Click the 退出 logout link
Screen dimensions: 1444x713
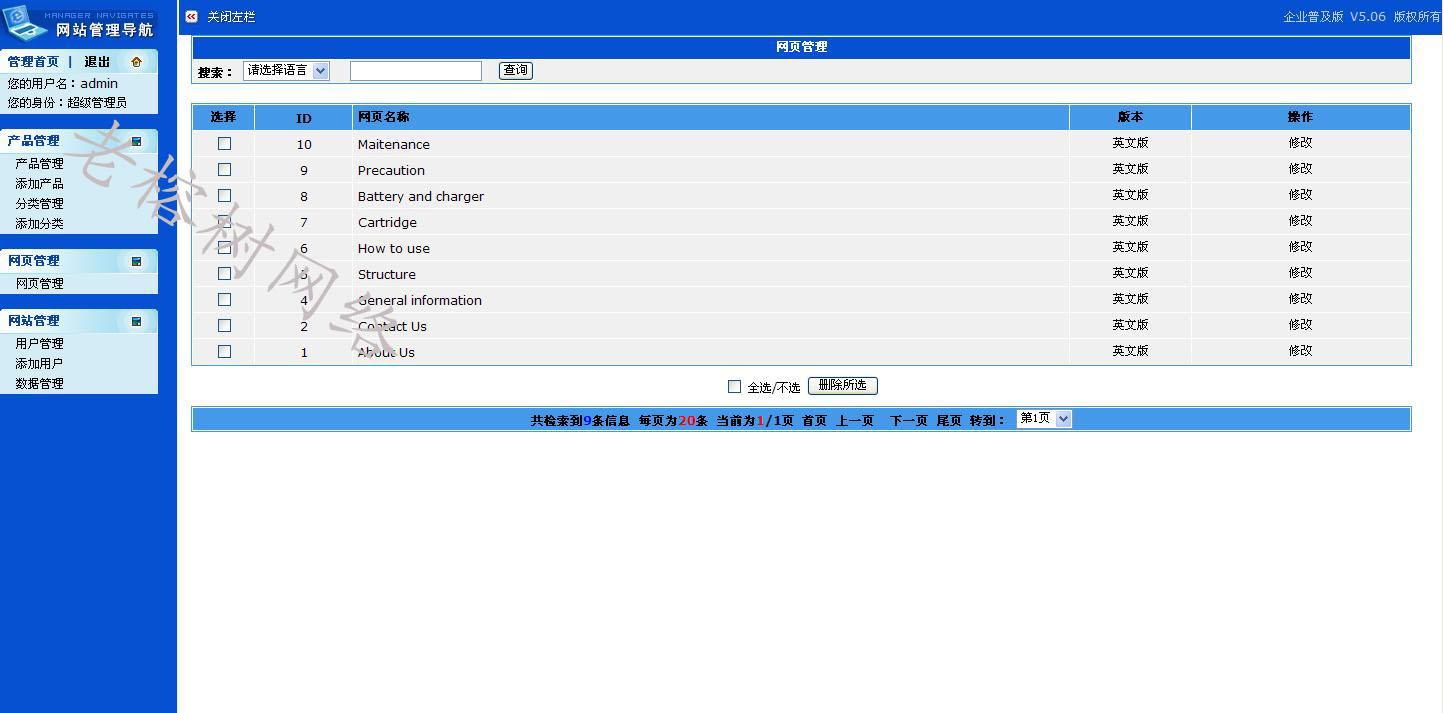click(x=97, y=62)
